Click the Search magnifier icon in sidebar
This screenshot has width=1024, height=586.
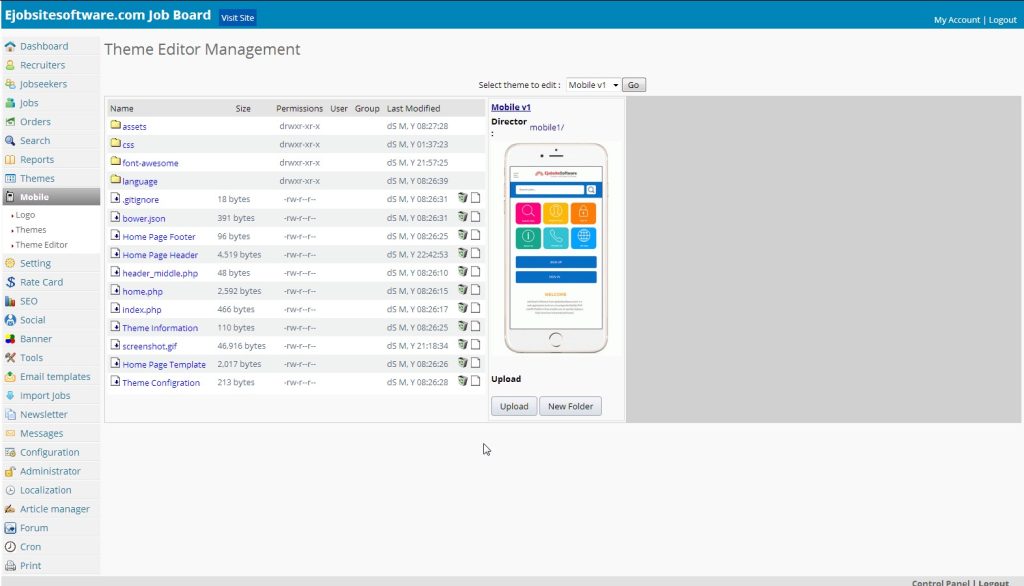pyautogui.click(x=10, y=140)
